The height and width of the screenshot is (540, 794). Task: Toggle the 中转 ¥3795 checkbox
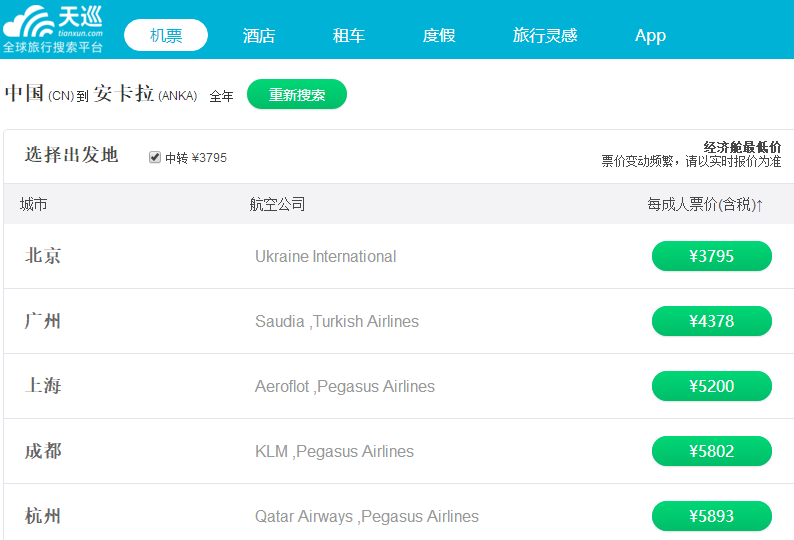[155, 157]
